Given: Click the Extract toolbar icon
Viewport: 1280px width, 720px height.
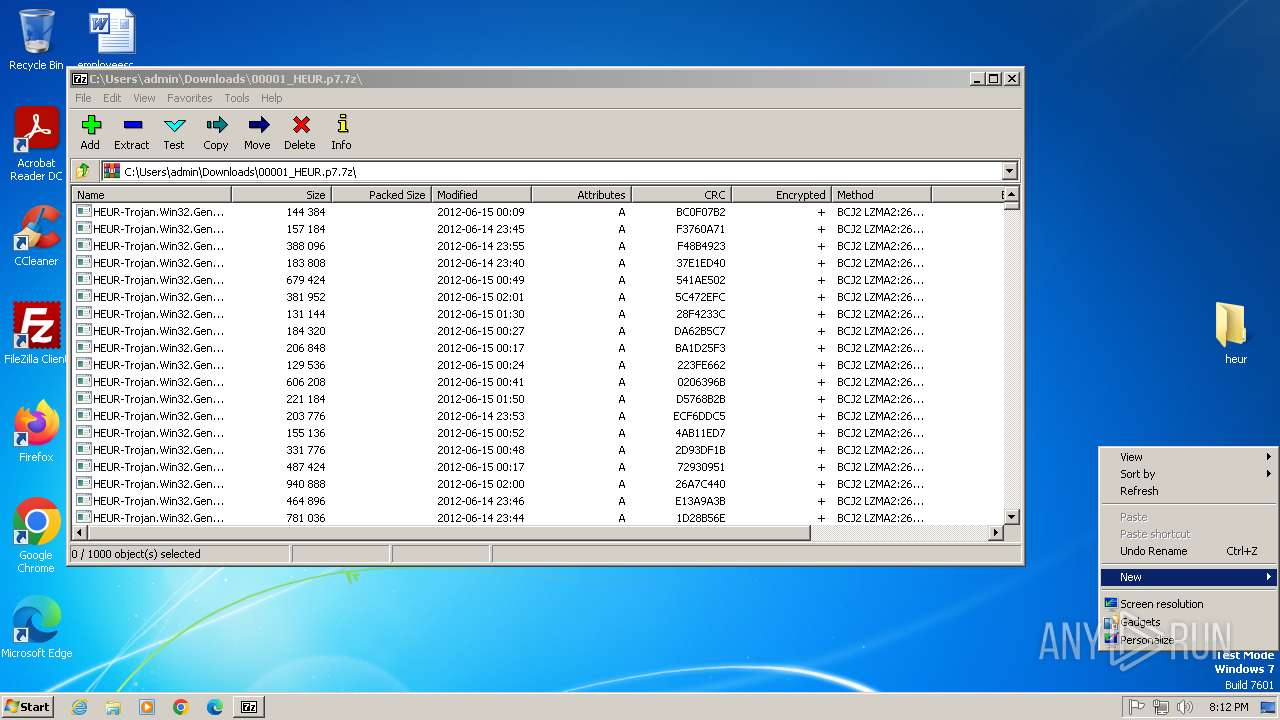Looking at the screenshot, I should click(131, 132).
